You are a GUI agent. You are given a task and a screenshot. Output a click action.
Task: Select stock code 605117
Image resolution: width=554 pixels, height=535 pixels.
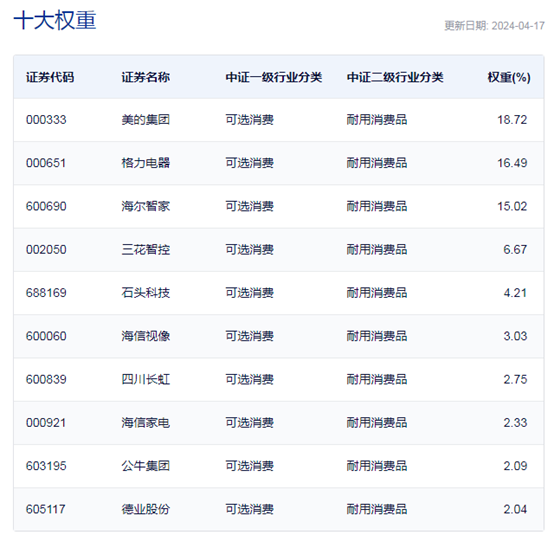pyautogui.click(x=46, y=509)
